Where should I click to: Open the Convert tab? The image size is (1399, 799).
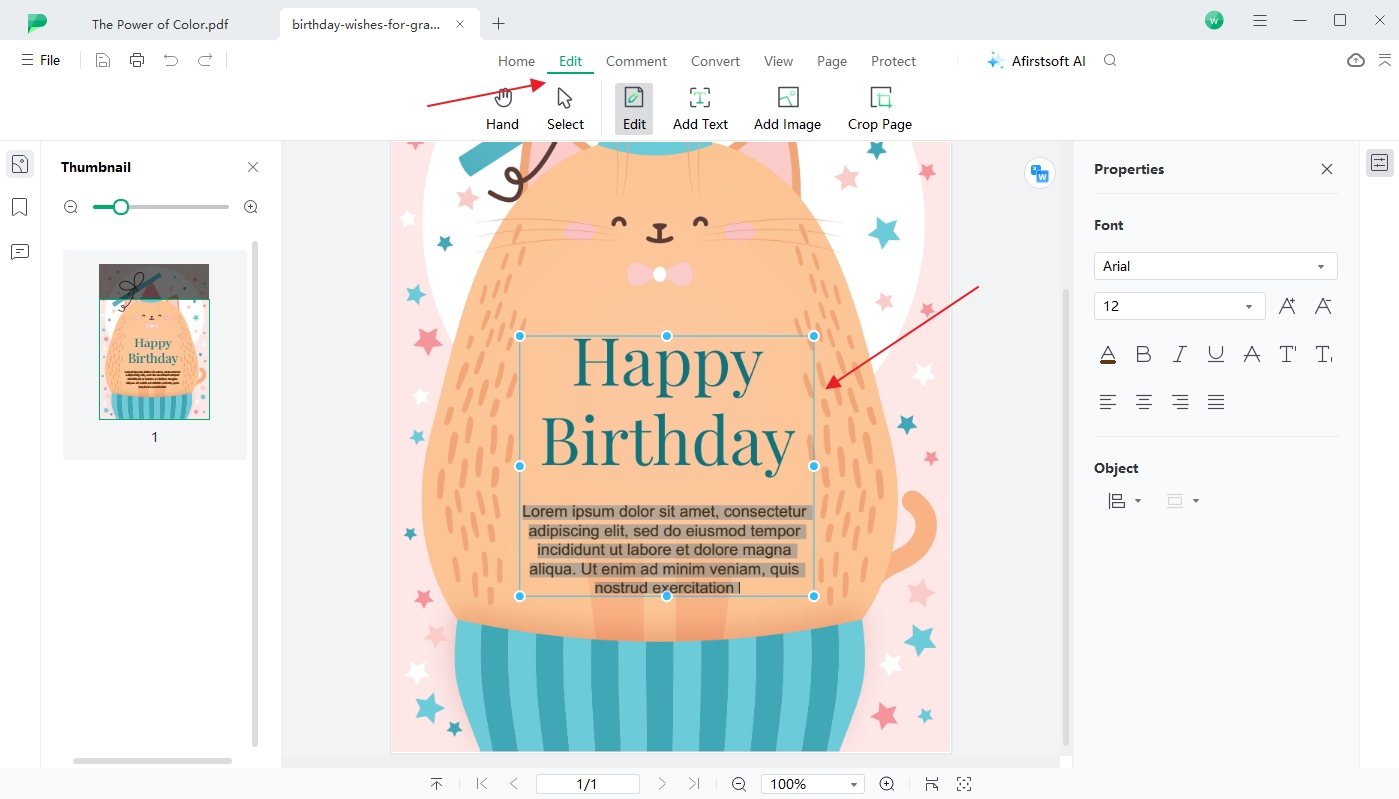pos(715,61)
